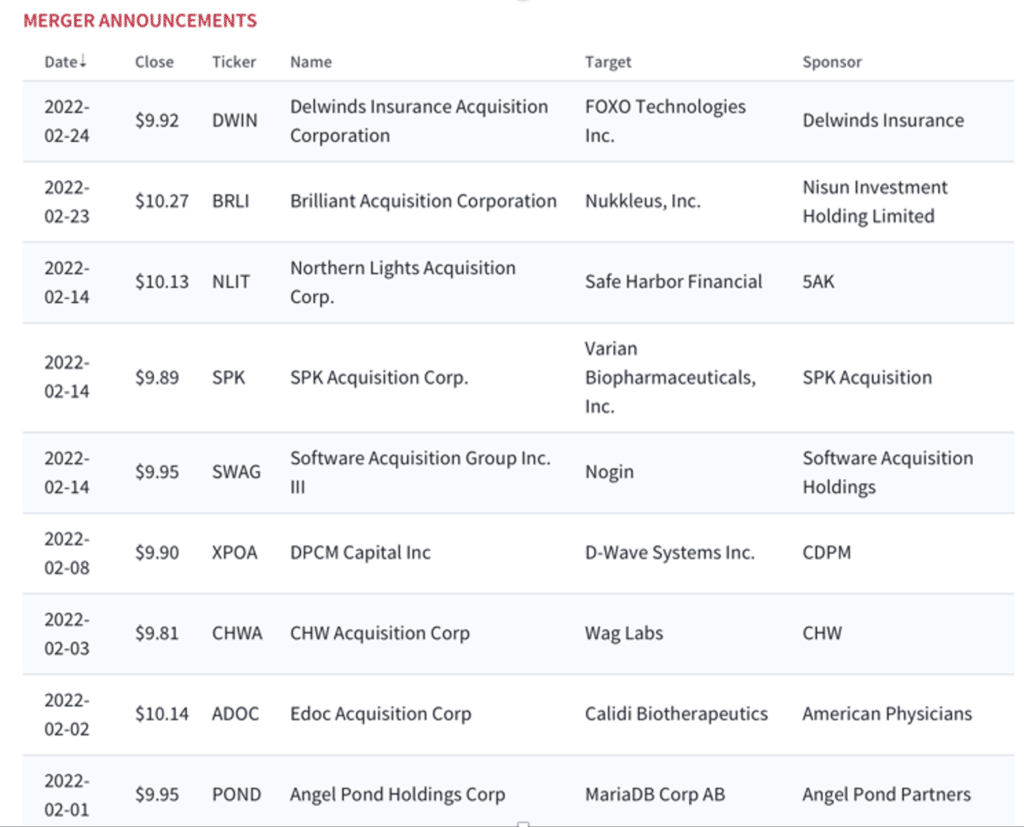Click the $9.89 close price
This screenshot has width=1024, height=827.
pyautogui.click(x=157, y=378)
